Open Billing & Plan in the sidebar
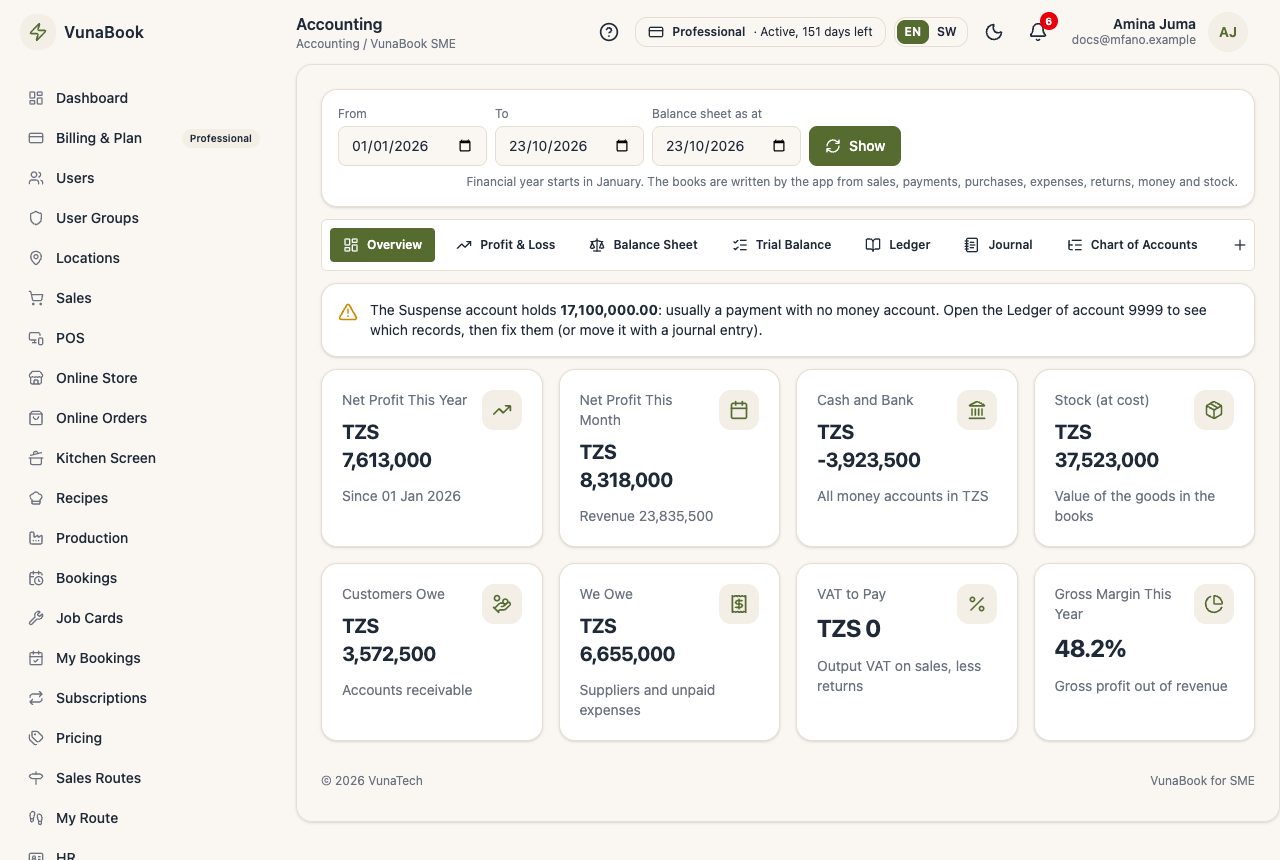The height and width of the screenshot is (860, 1280). coord(144,138)
